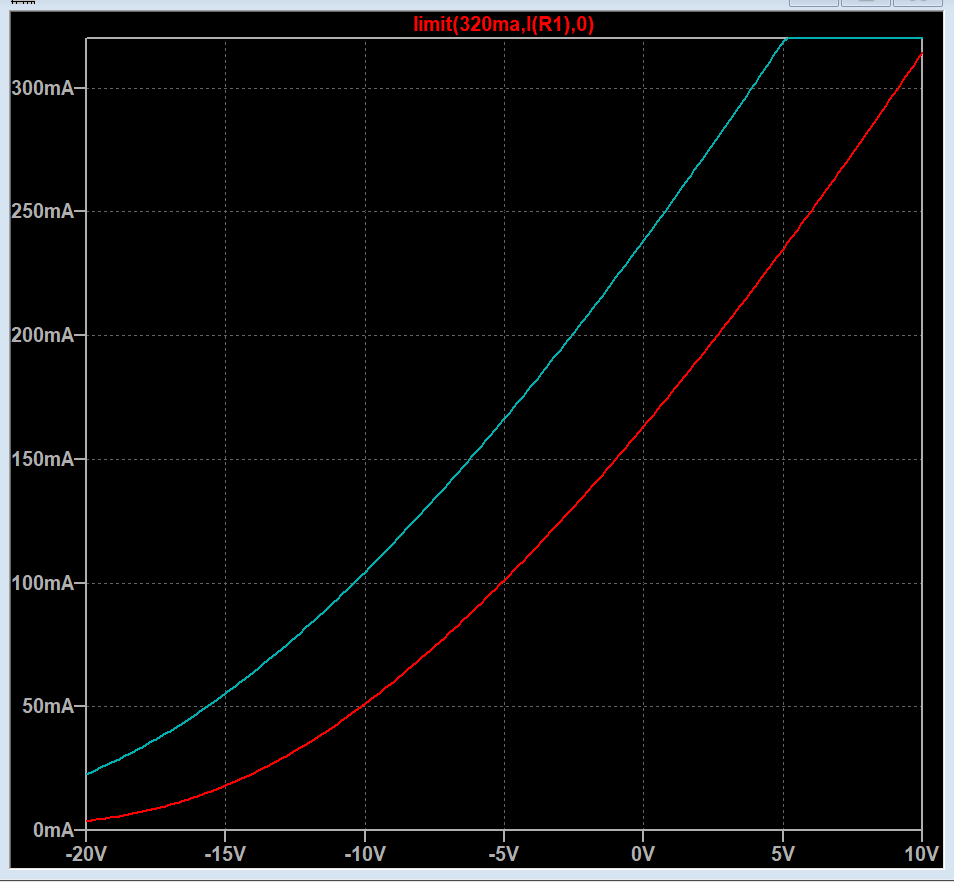The width and height of the screenshot is (954, 883).
Task: Click the -10V x-axis label
Action: (x=365, y=854)
